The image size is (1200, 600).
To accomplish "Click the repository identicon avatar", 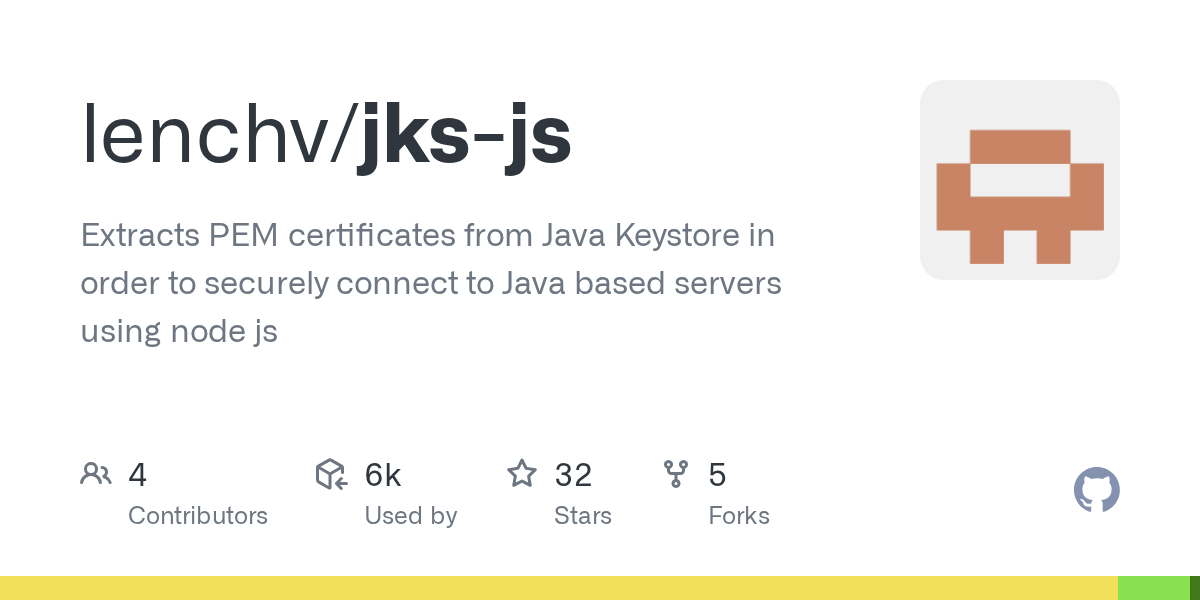I will [x=1020, y=180].
